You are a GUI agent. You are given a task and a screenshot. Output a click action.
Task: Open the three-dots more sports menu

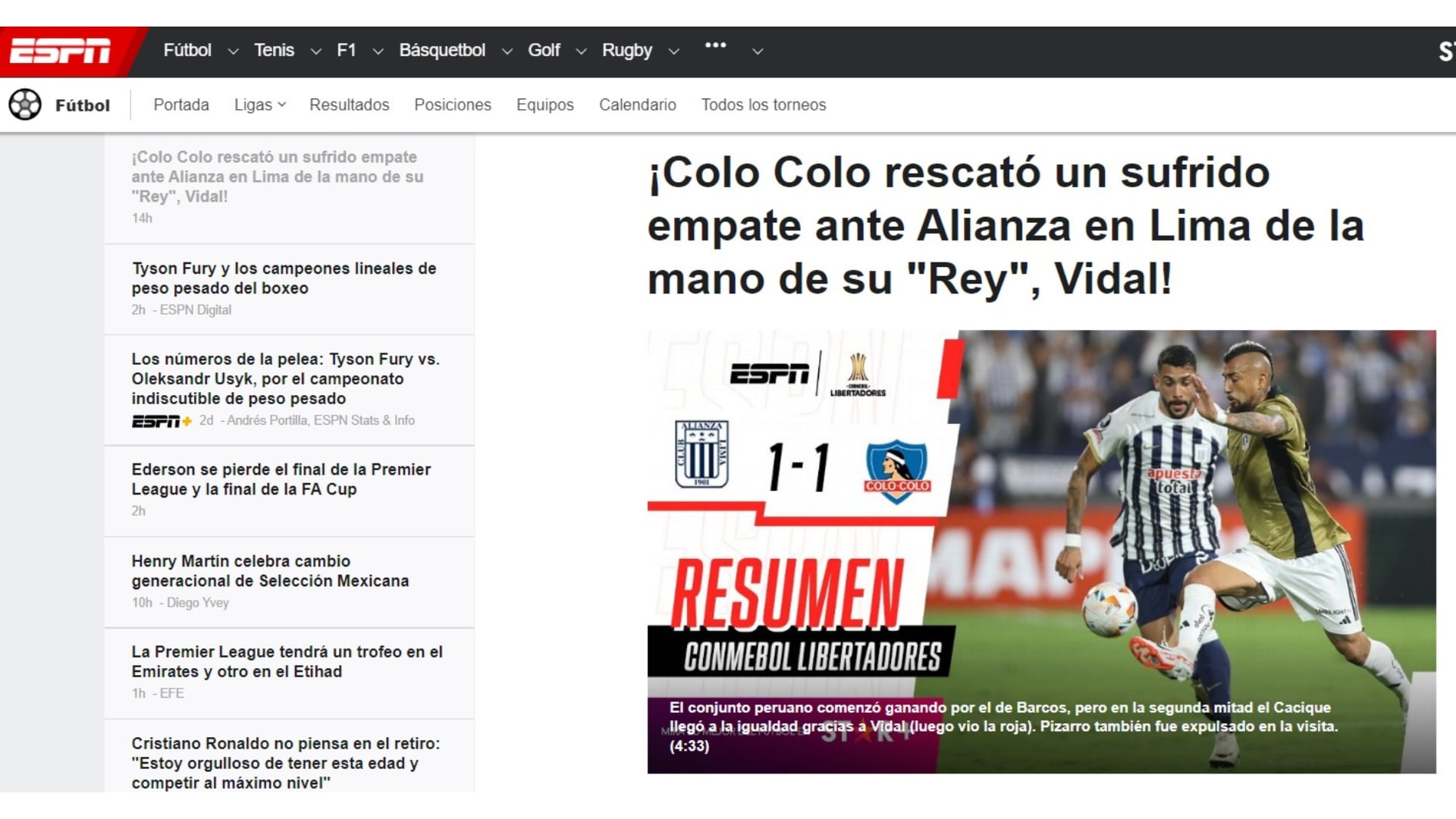point(715,45)
